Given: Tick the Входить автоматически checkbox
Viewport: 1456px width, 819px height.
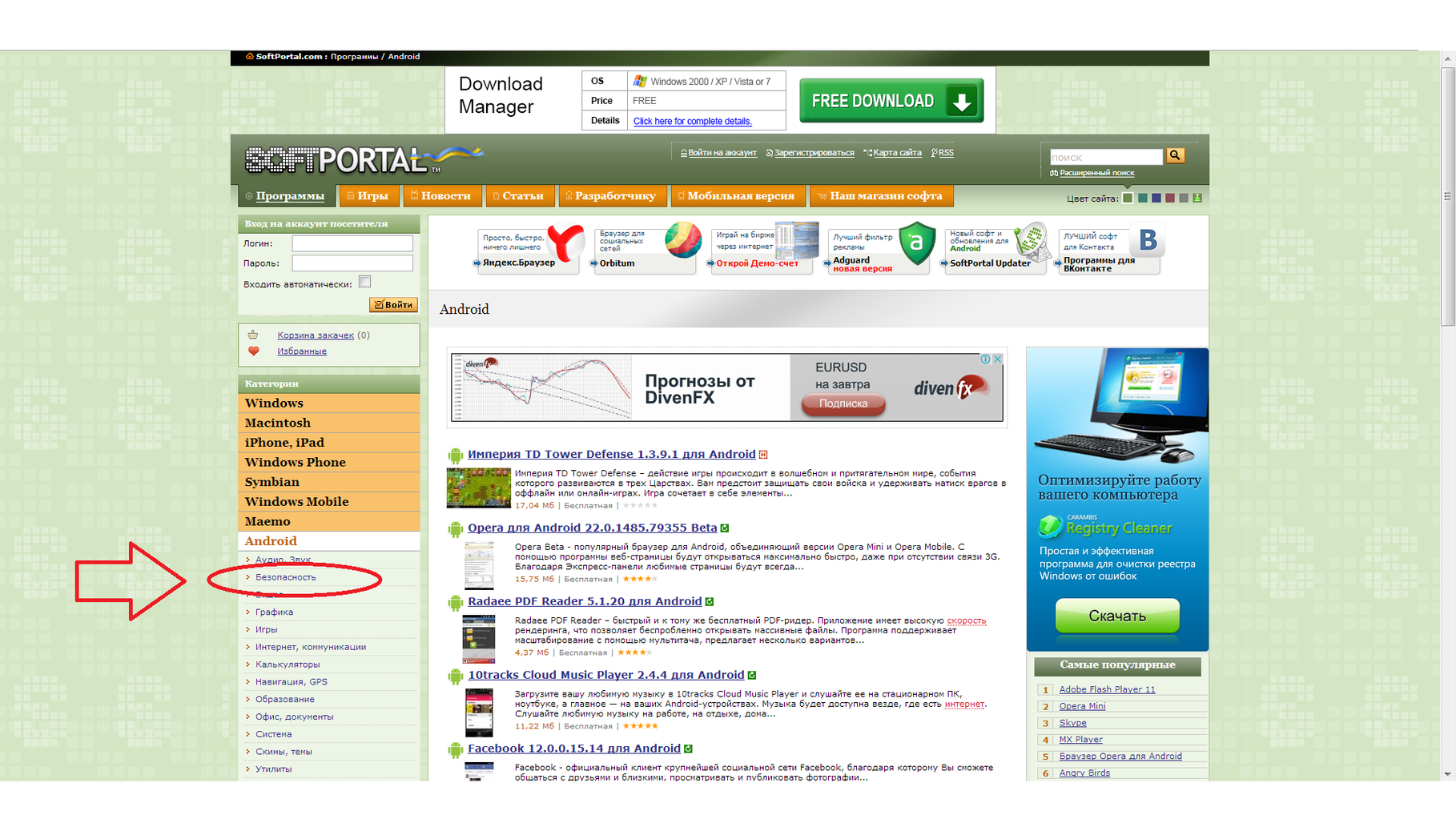Looking at the screenshot, I should click(365, 282).
